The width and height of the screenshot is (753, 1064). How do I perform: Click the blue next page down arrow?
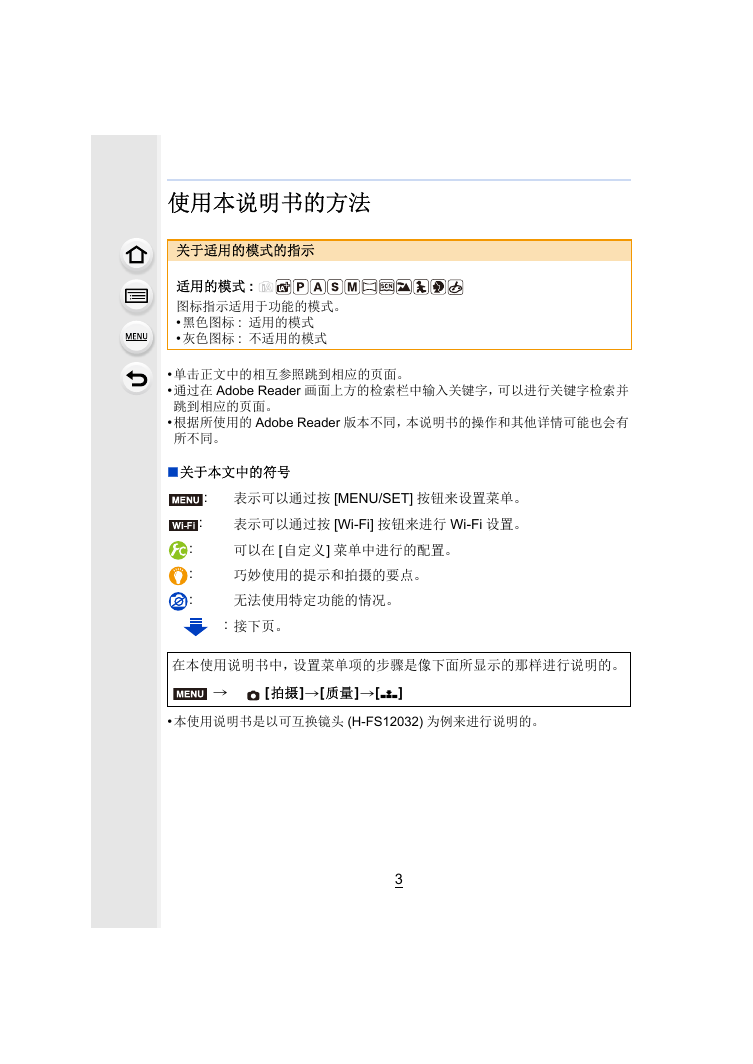[195, 626]
